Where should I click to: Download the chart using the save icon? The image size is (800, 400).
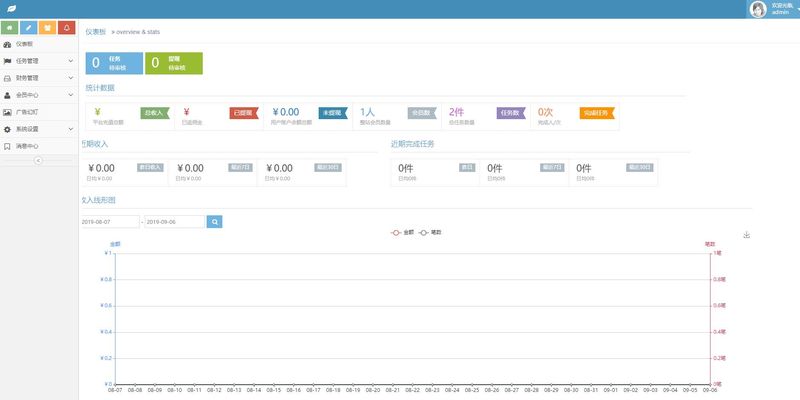pos(746,236)
